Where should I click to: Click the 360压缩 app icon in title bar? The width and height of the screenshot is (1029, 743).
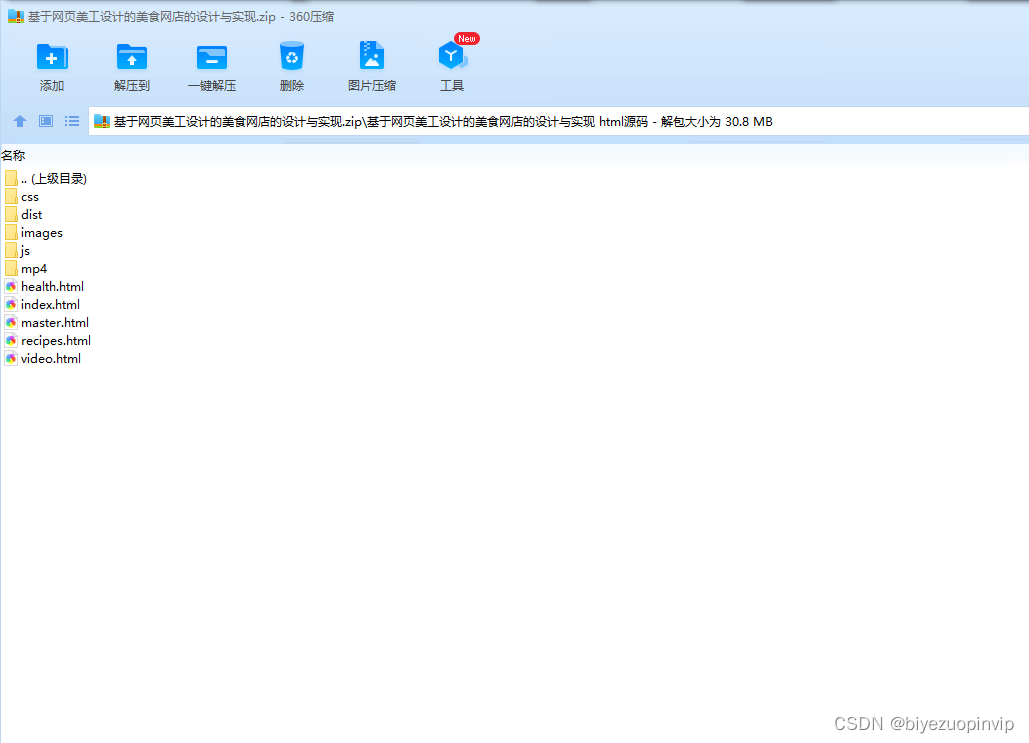[16, 16]
